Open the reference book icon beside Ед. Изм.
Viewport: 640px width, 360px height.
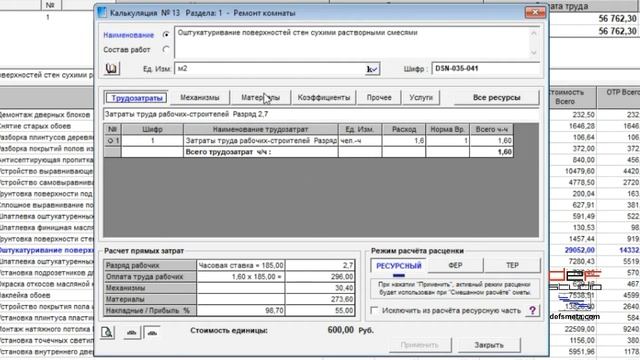tap(111, 69)
